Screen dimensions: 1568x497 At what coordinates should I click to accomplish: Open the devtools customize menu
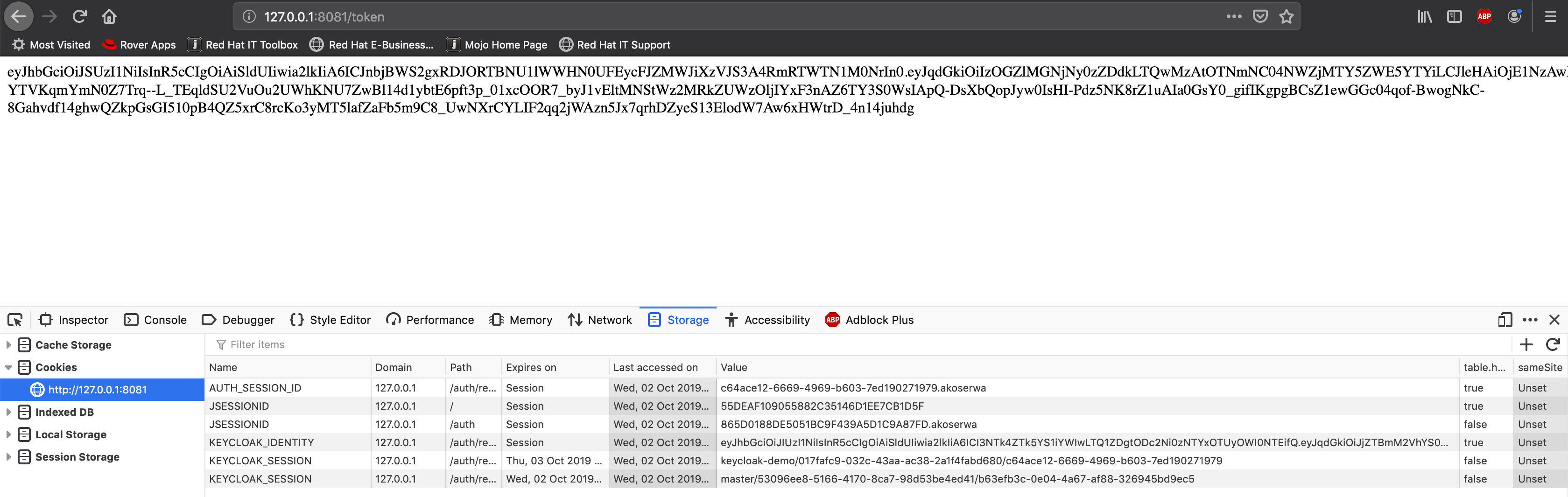point(1530,319)
